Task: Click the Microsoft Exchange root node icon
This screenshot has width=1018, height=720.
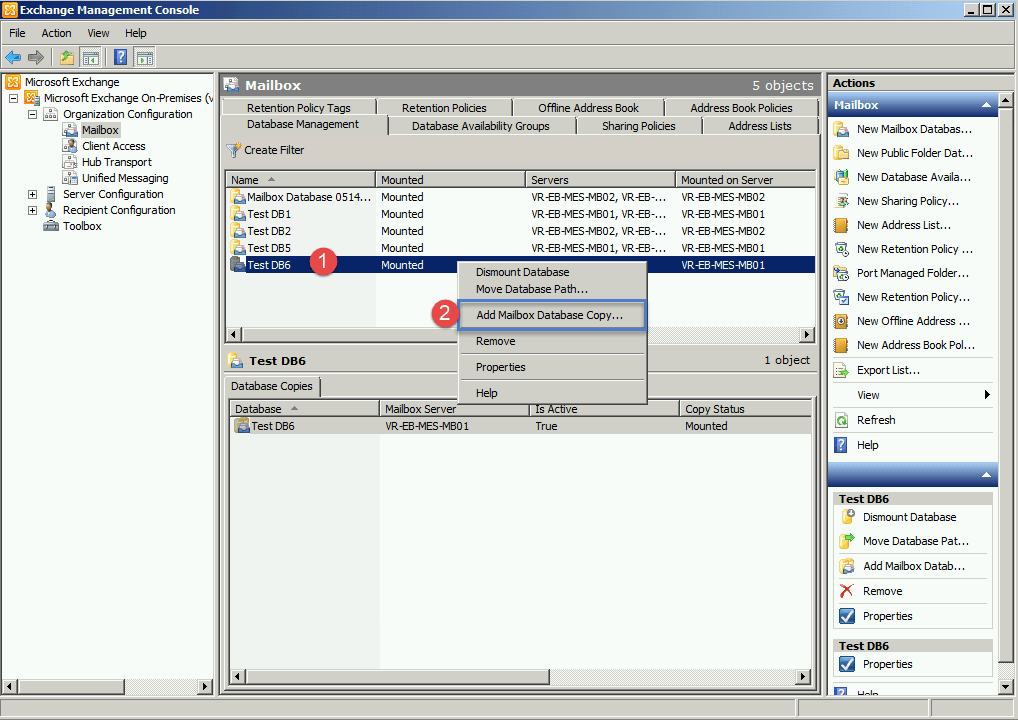Action: pyautogui.click(x=12, y=82)
